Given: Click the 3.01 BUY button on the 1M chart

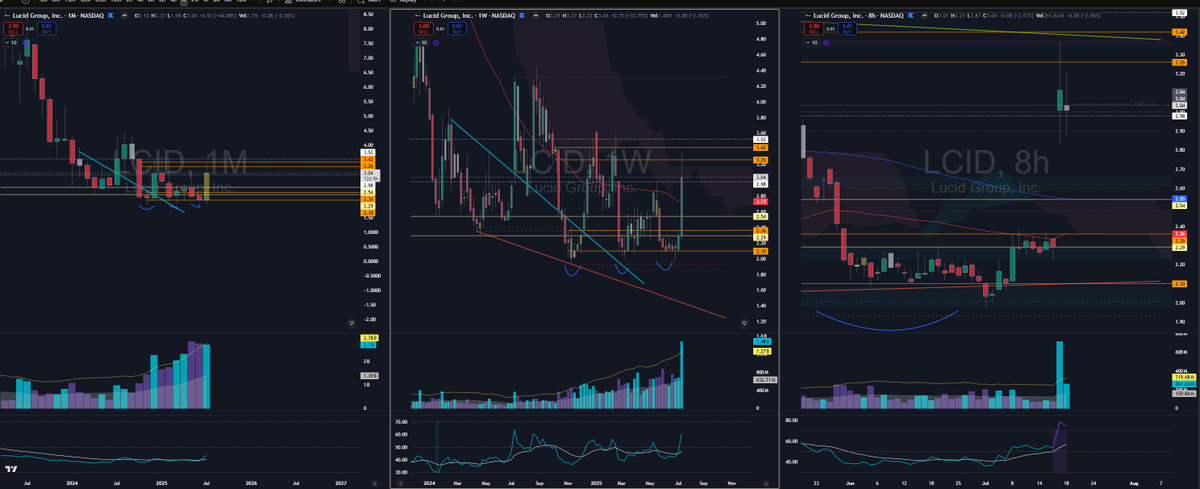Looking at the screenshot, I should (47, 28).
